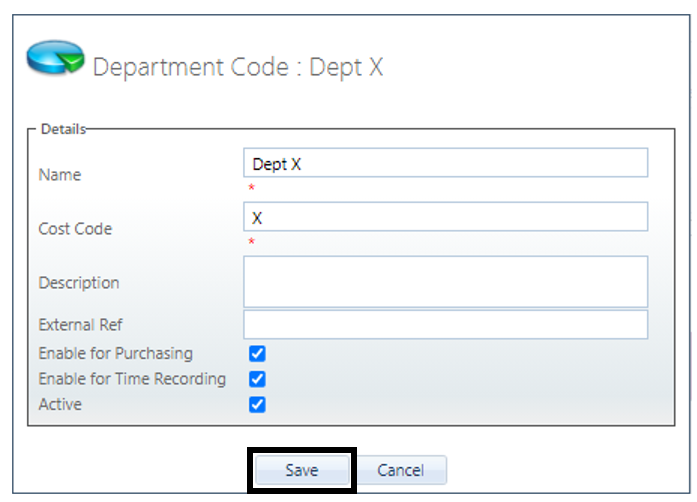Click the Active label text

60,404
